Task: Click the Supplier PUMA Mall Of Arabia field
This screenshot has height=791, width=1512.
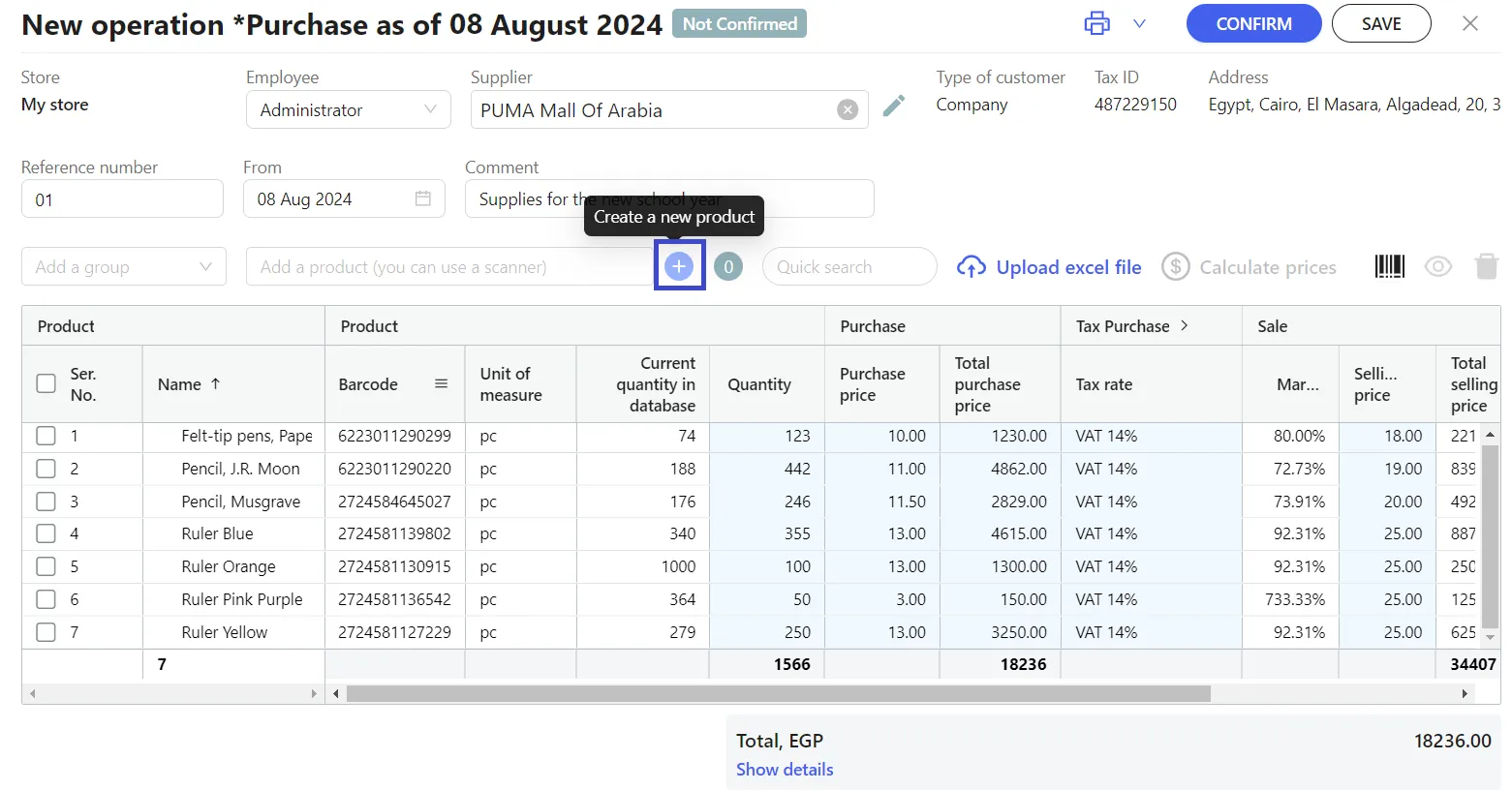Action: (669, 109)
